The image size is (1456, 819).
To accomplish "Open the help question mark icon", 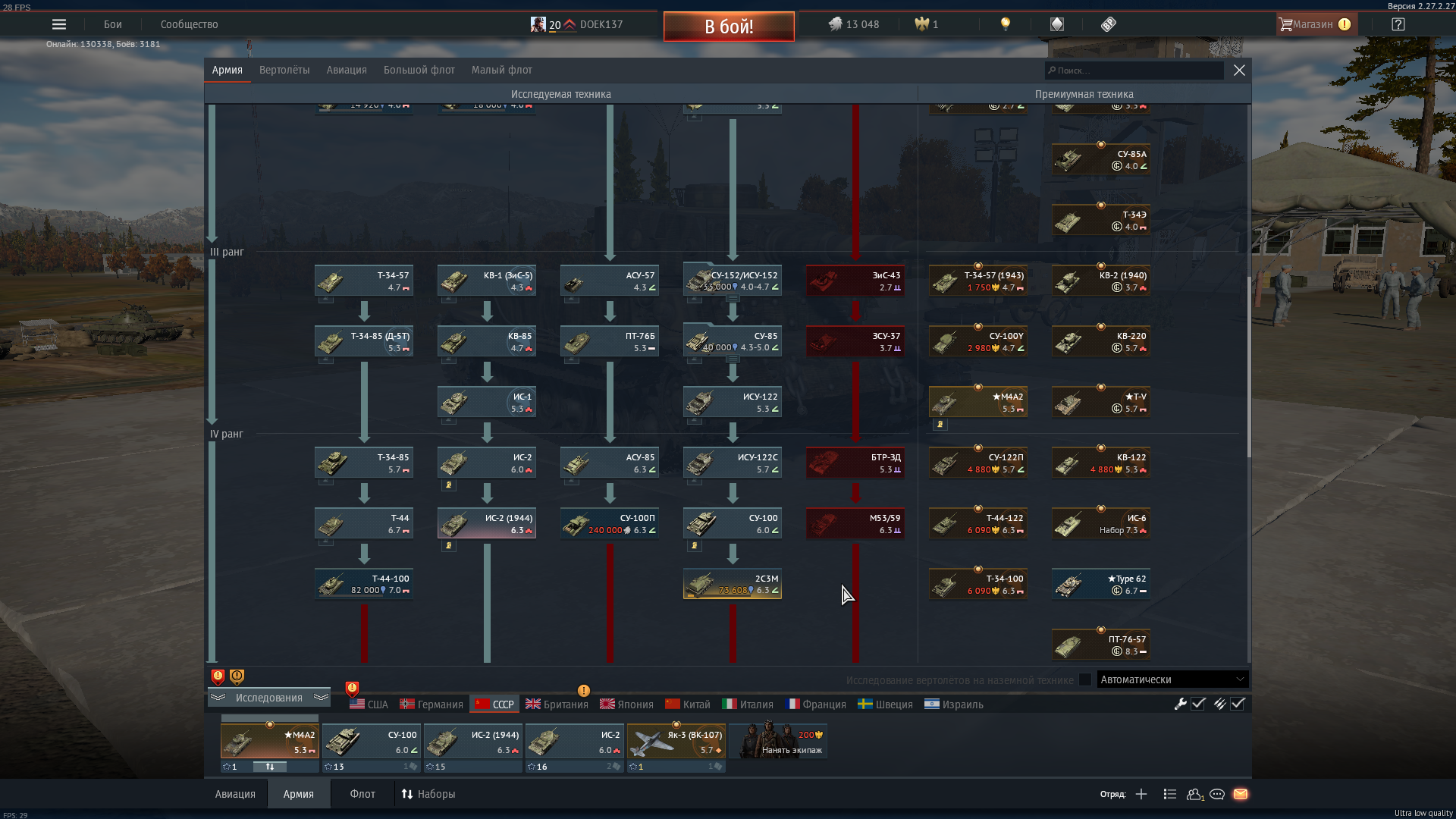I will pyautogui.click(x=1398, y=24).
